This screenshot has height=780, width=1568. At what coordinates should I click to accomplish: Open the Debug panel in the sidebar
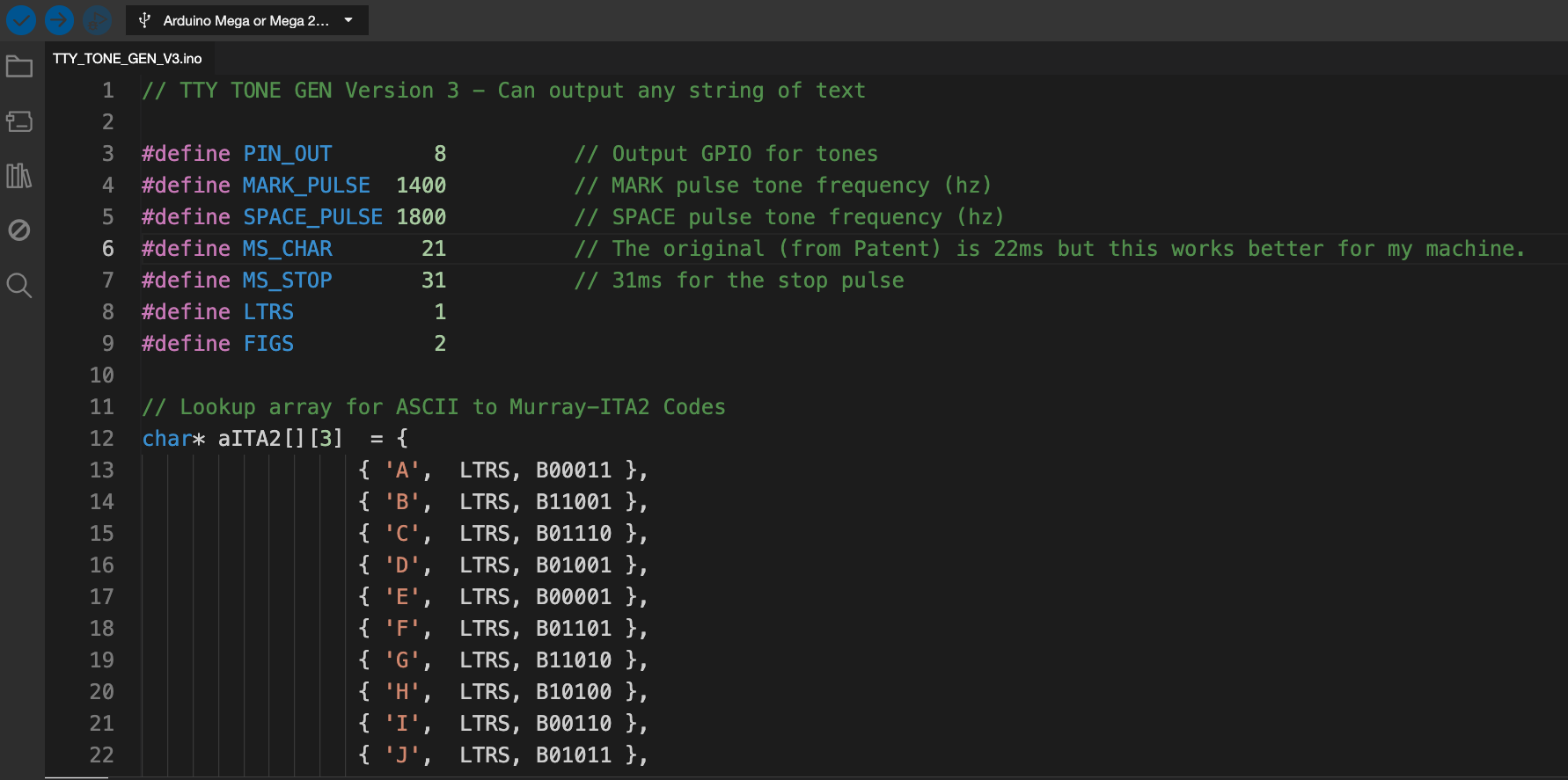tap(19, 230)
